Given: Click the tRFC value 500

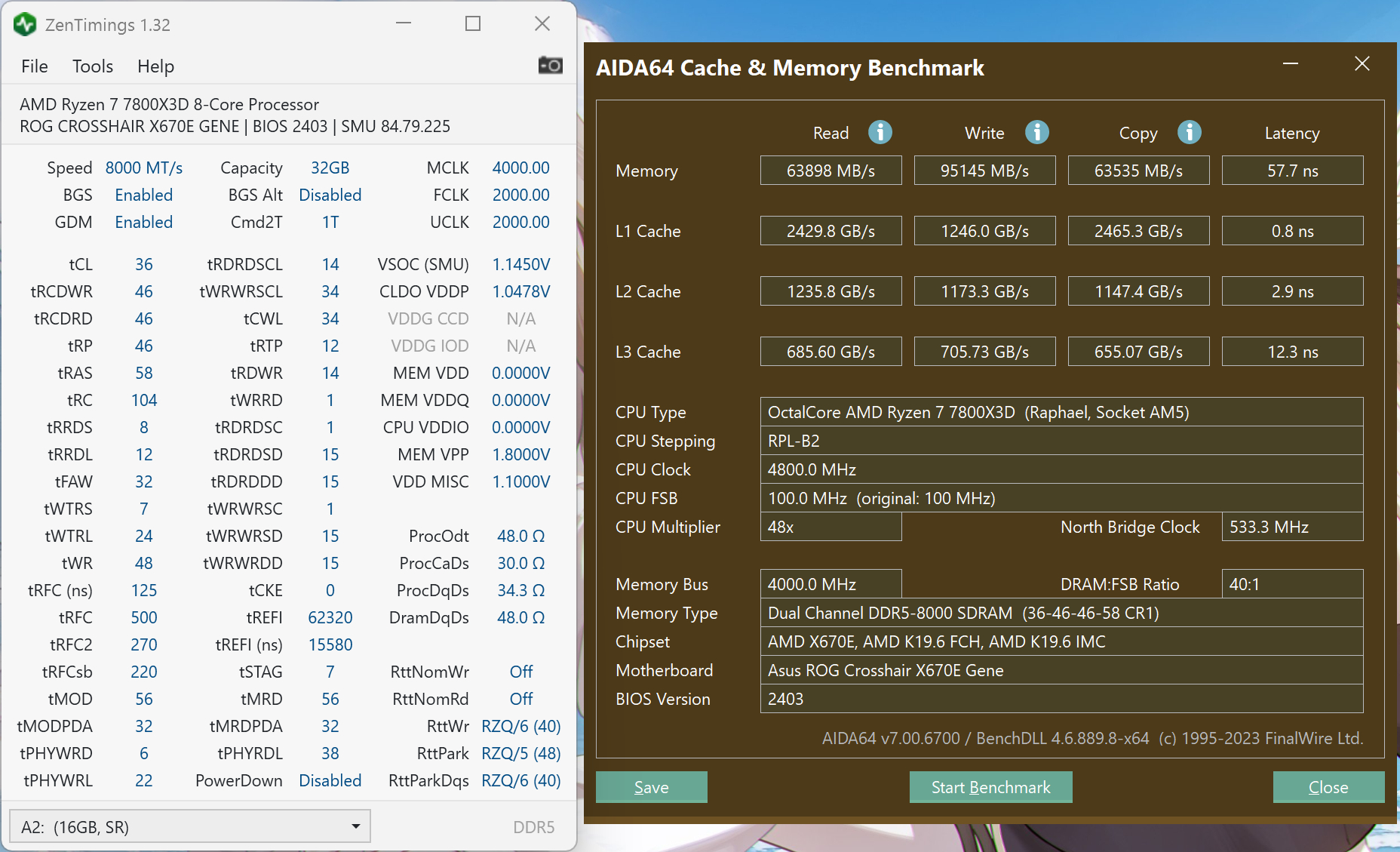Looking at the screenshot, I should click(x=143, y=617).
